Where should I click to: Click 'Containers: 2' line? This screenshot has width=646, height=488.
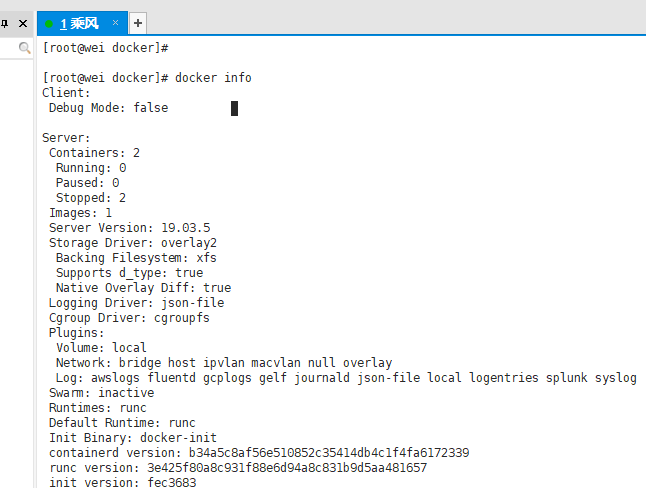(94, 153)
